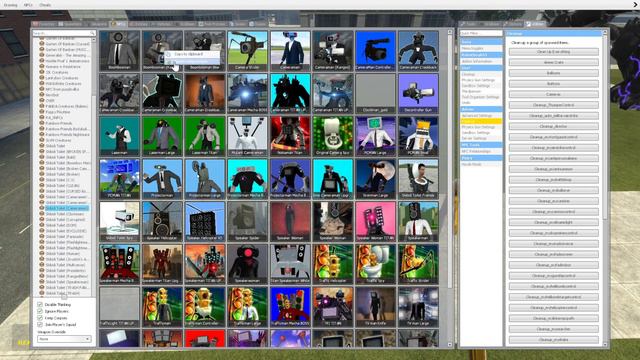Spawn the TV man Large NPC
The width and height of the screenshot is (640, 360).
(x=418, y=307)
